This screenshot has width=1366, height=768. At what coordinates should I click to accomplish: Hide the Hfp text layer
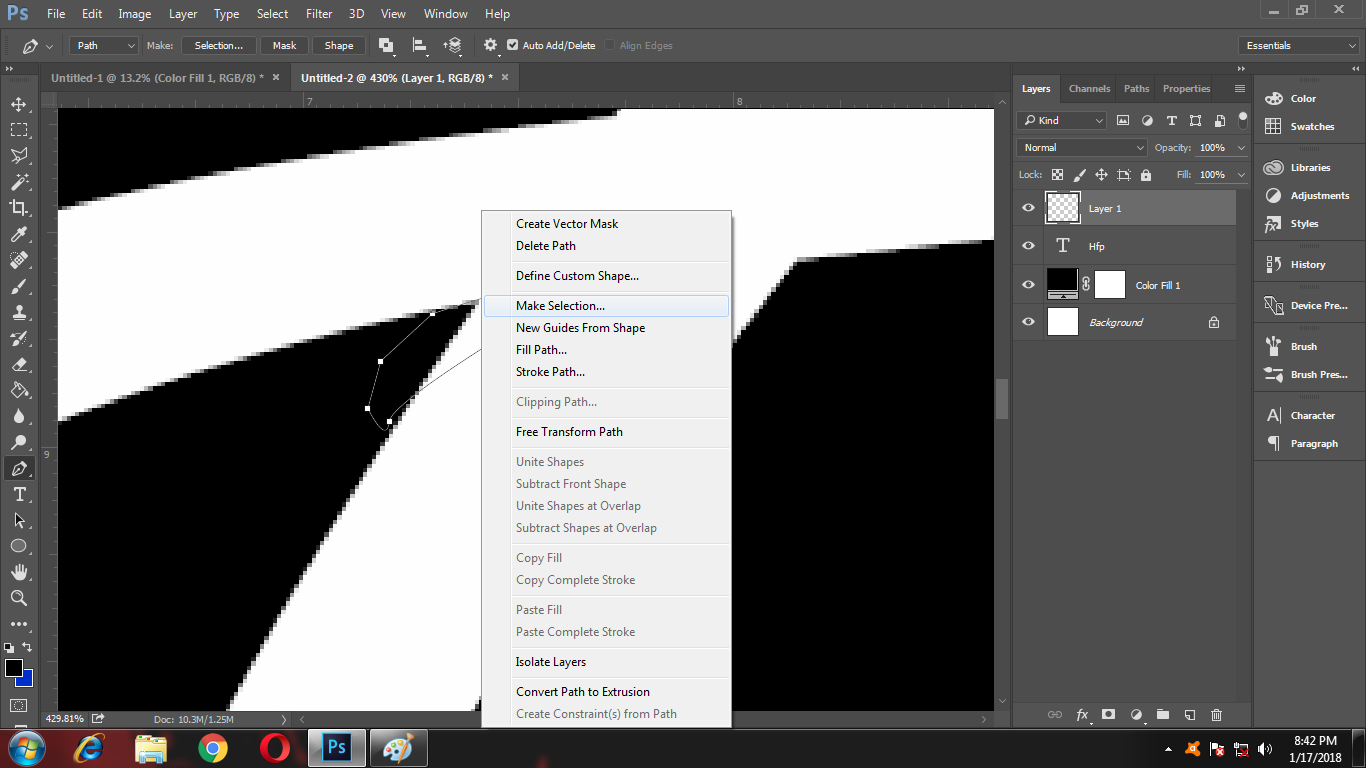[1027, 245]
